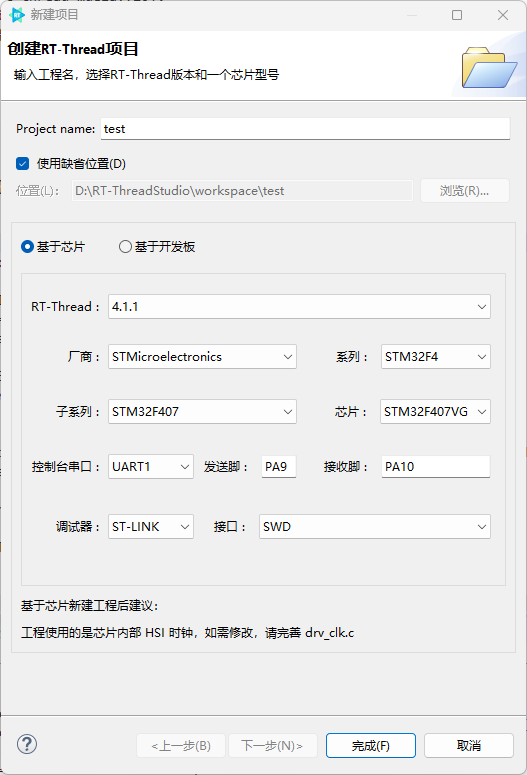Click the text 基于芯片新建工程后建议:
This screenshot has width=527, height=775.
89,606
